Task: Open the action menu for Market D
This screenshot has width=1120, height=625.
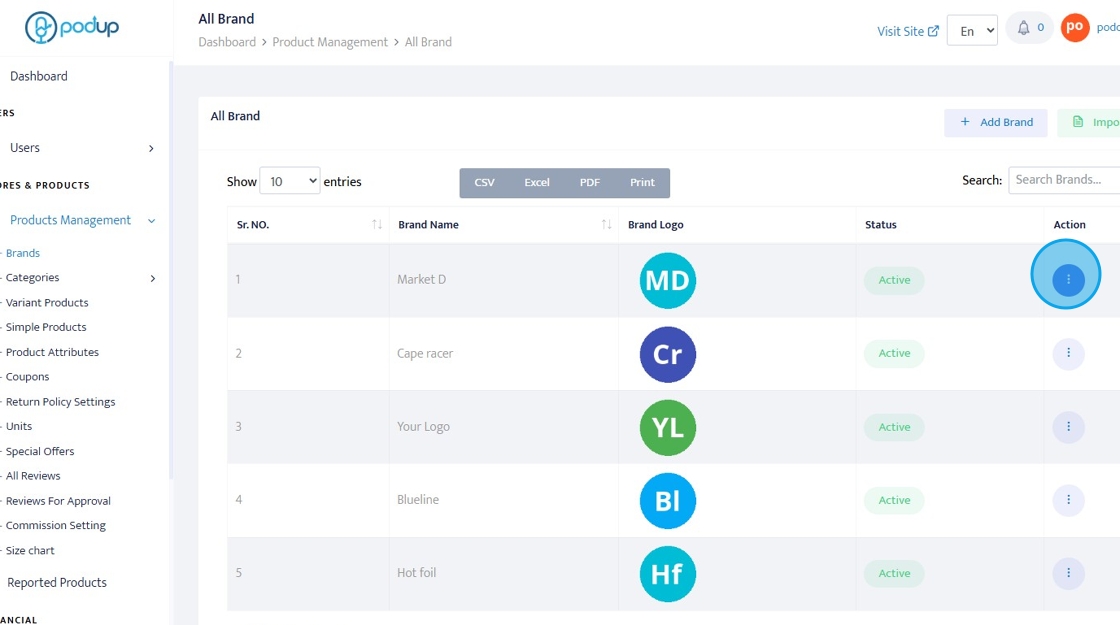Action: [x=1068, y=280]
